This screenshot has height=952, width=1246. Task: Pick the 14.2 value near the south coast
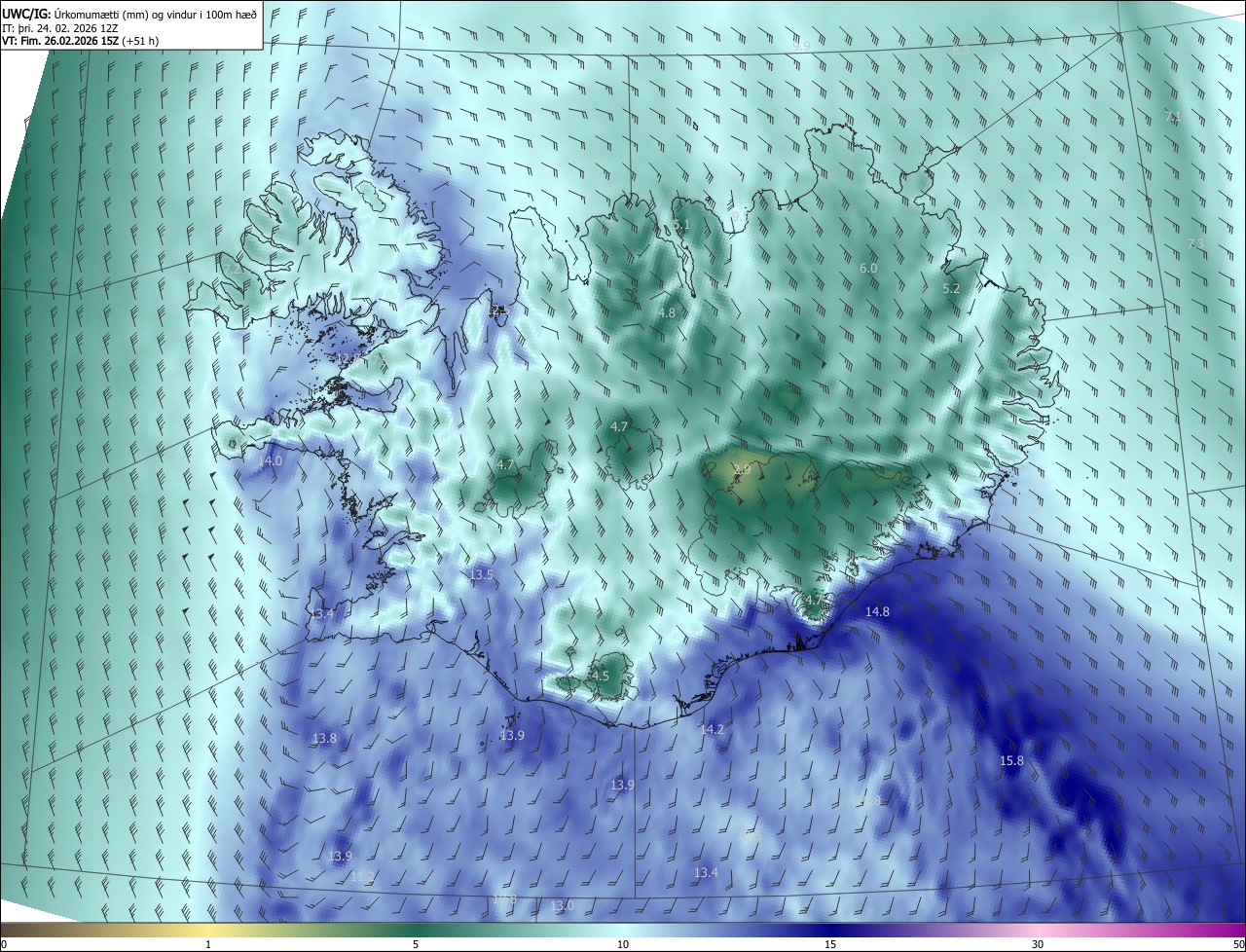tap(712, 729)
